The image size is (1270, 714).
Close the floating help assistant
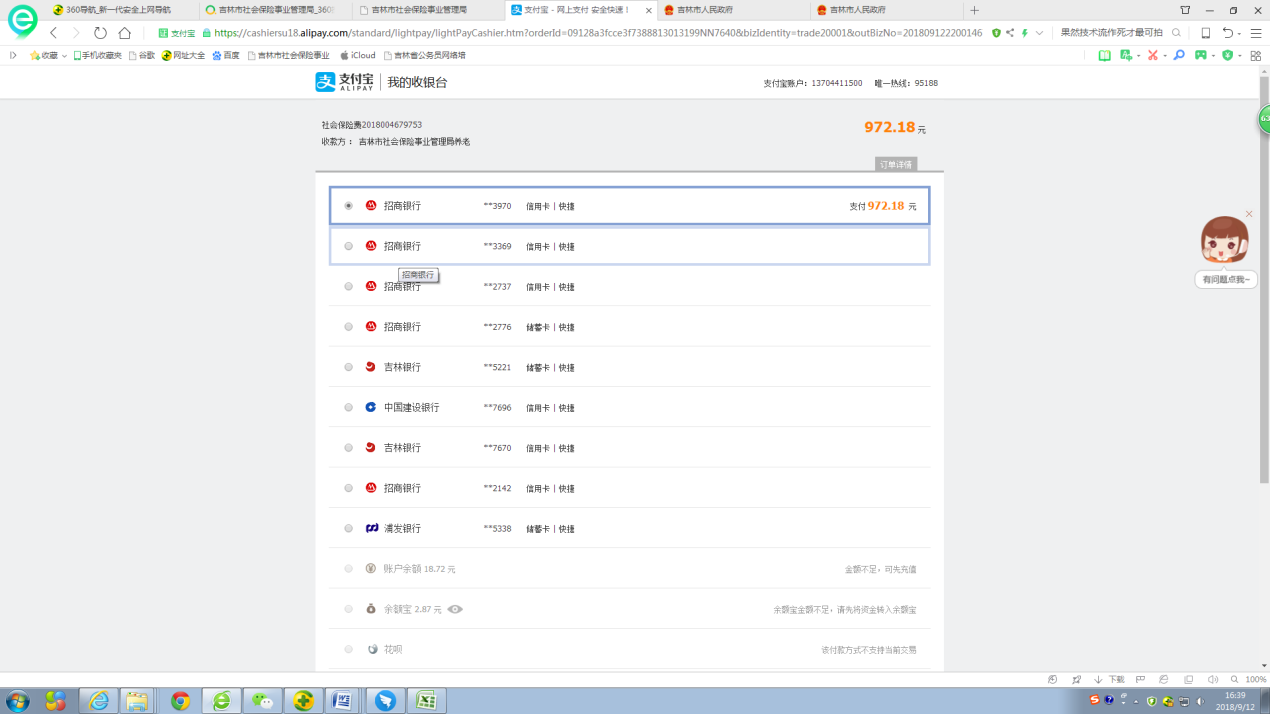pos(1249,214)
